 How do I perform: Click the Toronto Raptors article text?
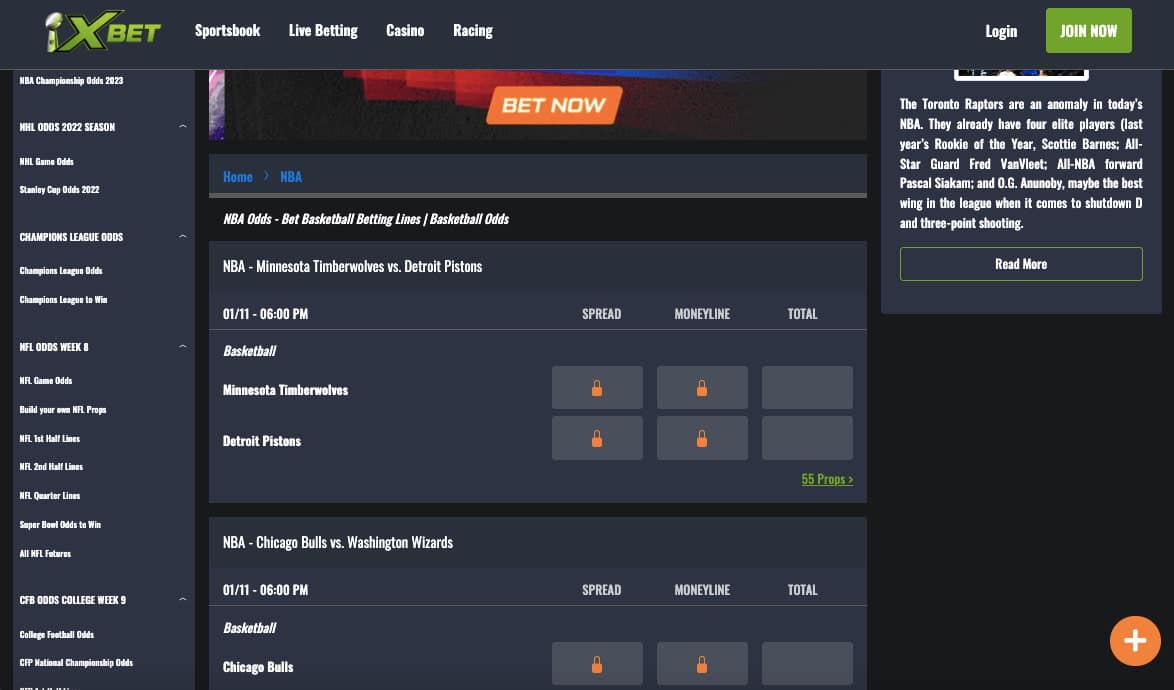click(x=1021, y=163)
